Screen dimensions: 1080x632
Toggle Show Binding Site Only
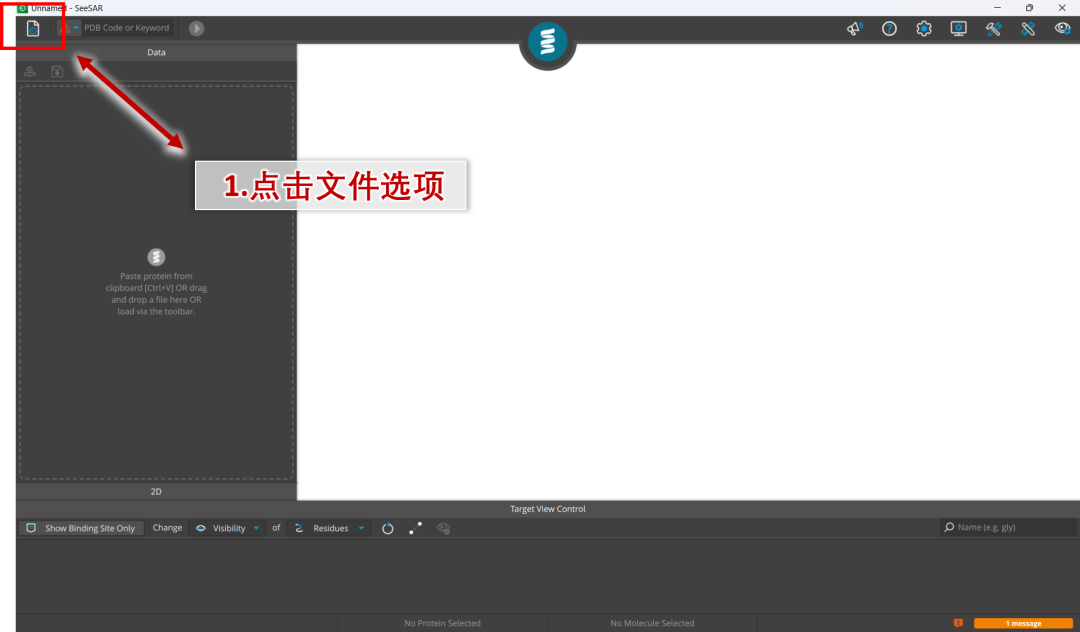tap(81, 528)
